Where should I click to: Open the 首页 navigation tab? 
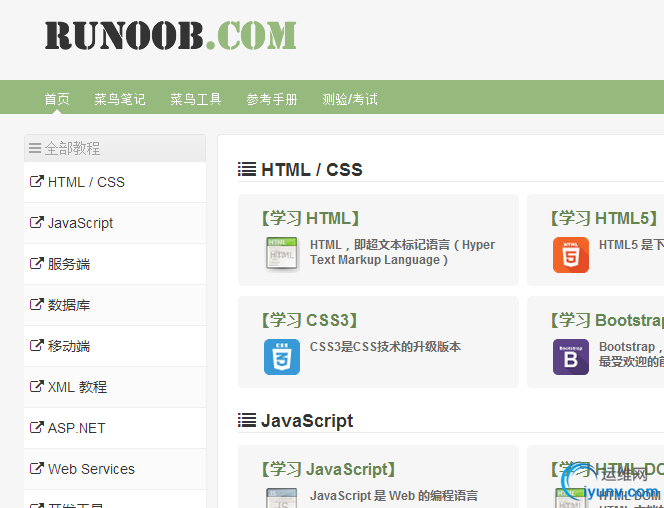[x=57, y=99]
